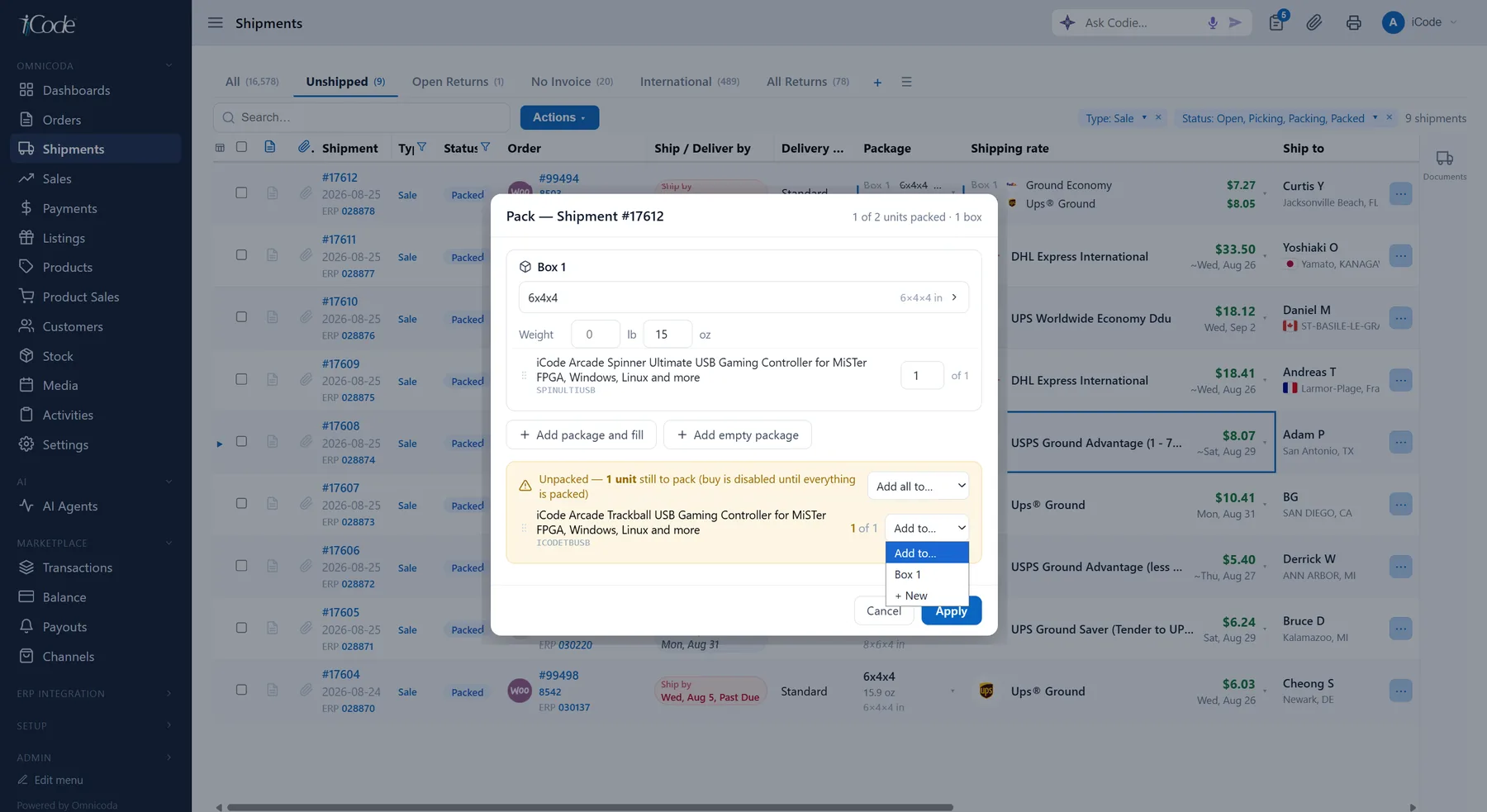Collapse the OMNICODA sidebar section

[x=169, y=65]
